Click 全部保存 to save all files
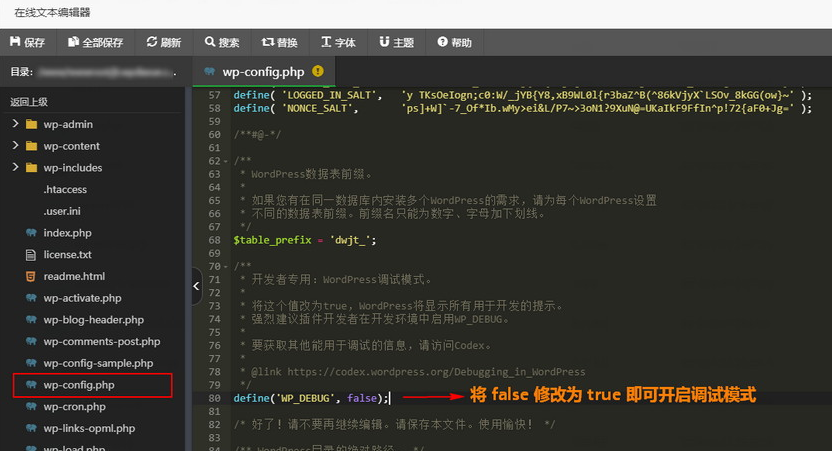832x451 pixels. pyautogui.click(x=95, y=42)
